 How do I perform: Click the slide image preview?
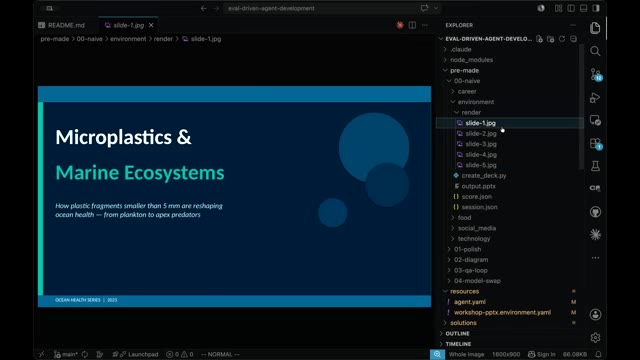[234, 196]
